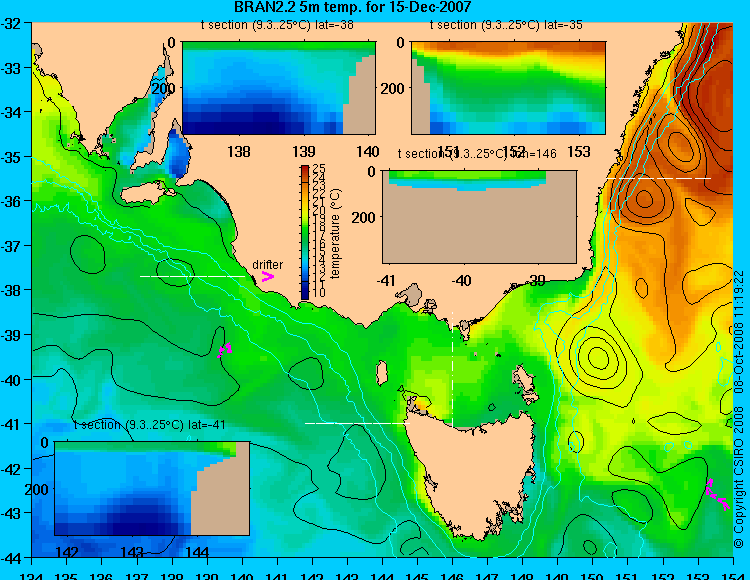This screenshot has width=750, height=580.
Task: Click the "200" depth label of lon=146 inset
Action: coord(364,218)
